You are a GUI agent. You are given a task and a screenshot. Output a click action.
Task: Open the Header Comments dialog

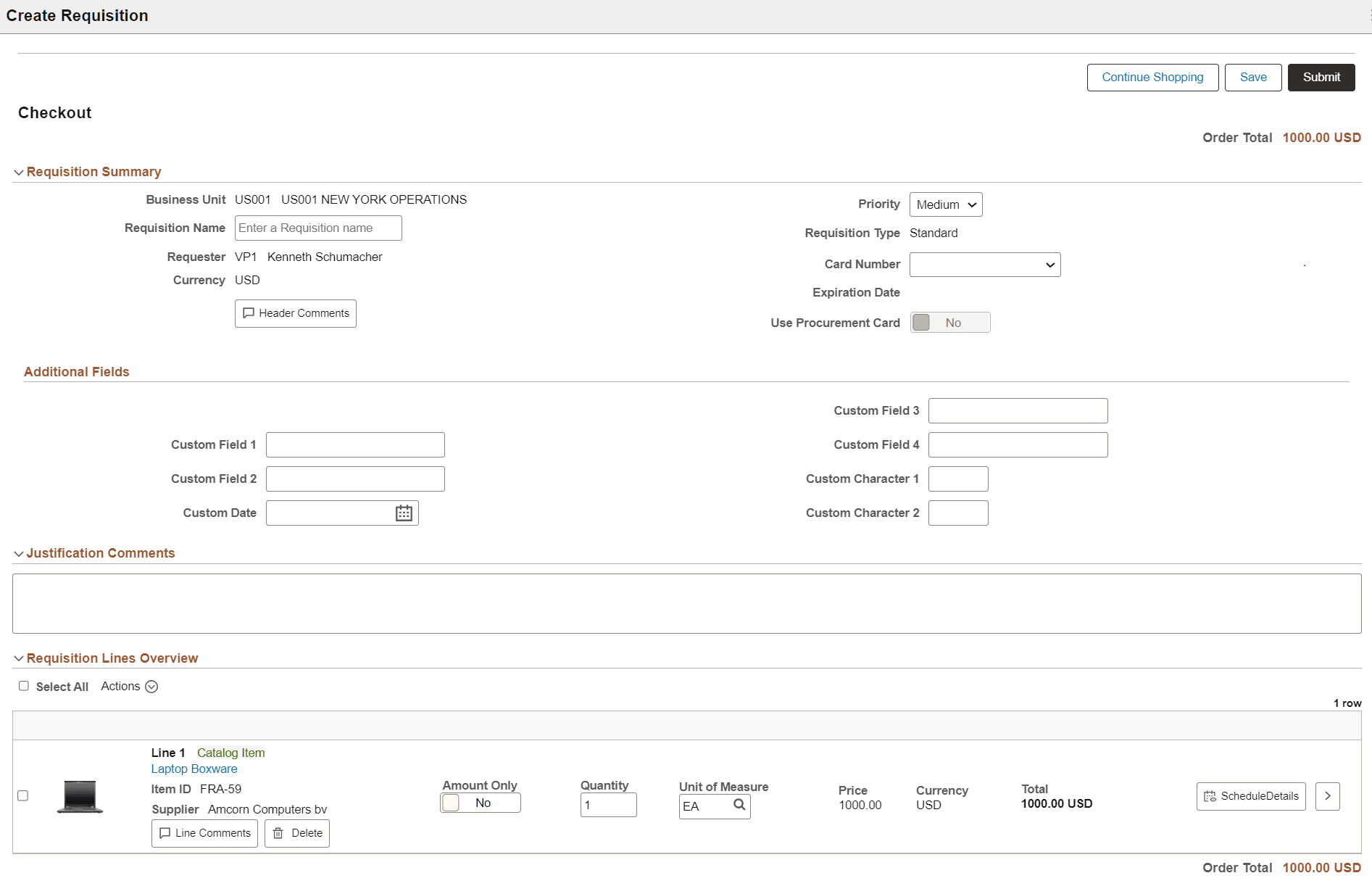295,313
